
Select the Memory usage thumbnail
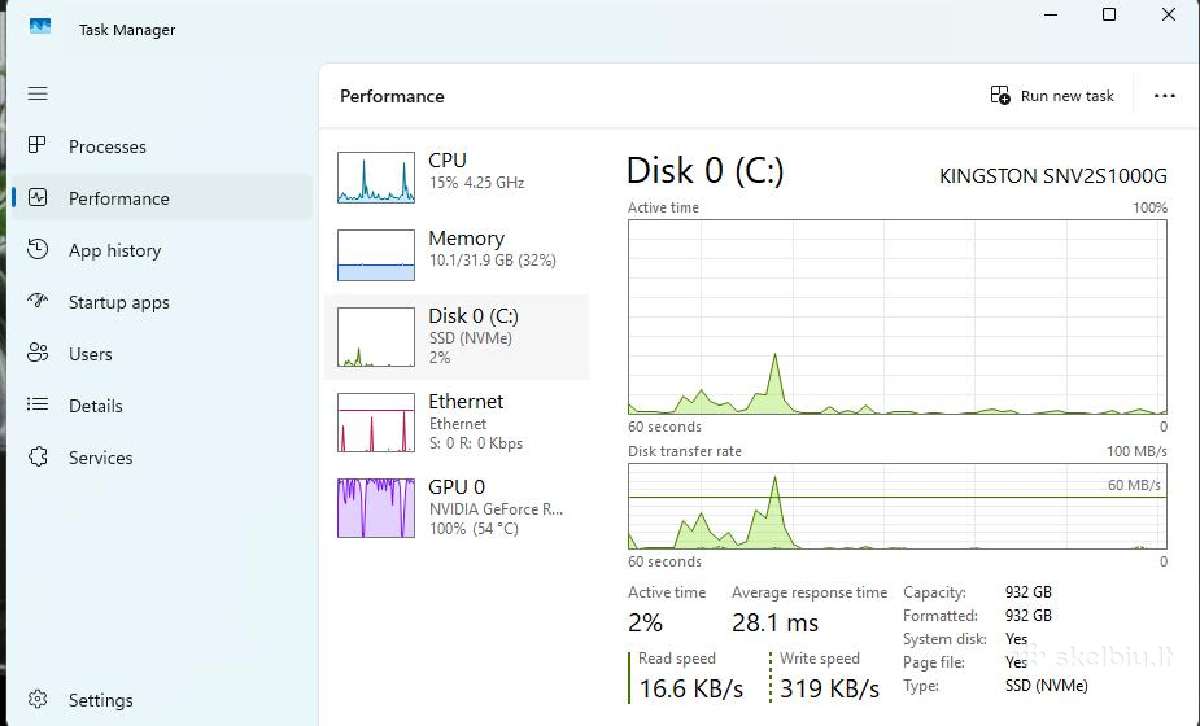click(376, 255)
